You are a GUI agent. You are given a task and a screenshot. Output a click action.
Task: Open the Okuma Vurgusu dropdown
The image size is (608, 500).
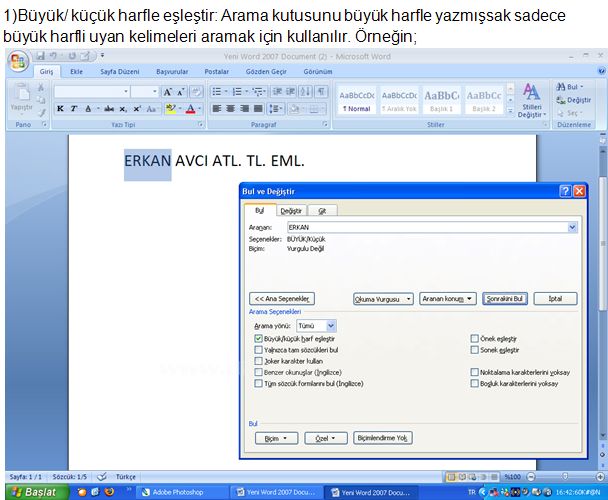point(383,299)
